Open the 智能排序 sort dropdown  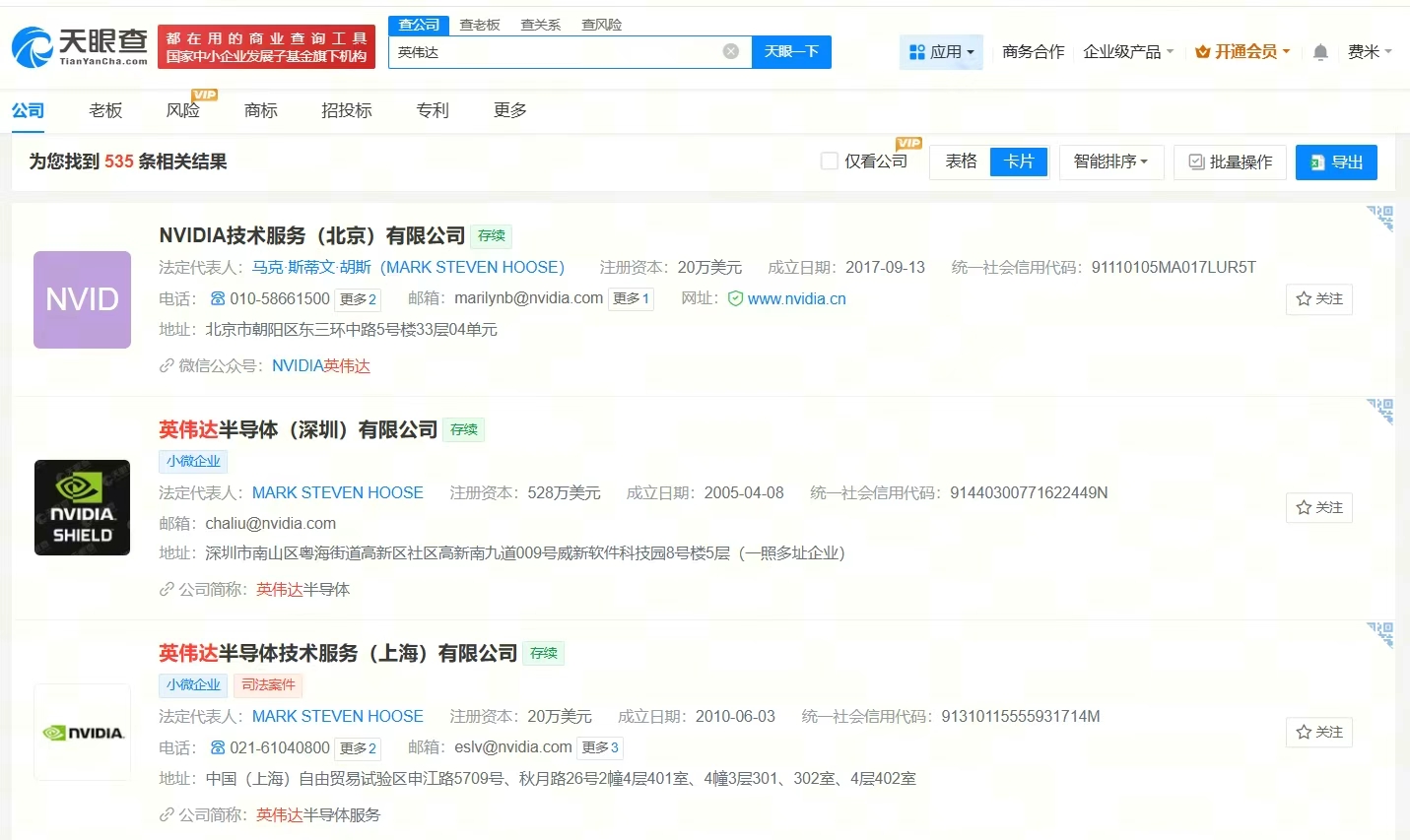pos(1111,162)
